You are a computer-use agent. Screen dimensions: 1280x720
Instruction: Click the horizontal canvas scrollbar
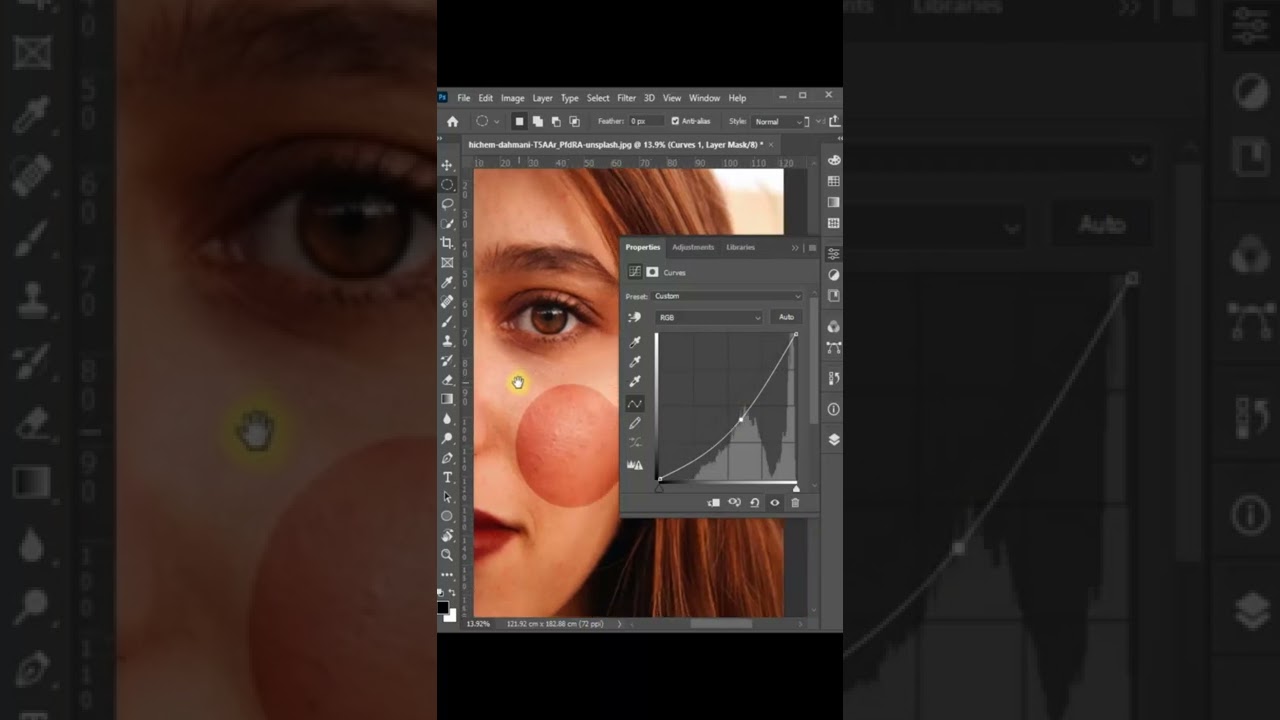point(721,624)
